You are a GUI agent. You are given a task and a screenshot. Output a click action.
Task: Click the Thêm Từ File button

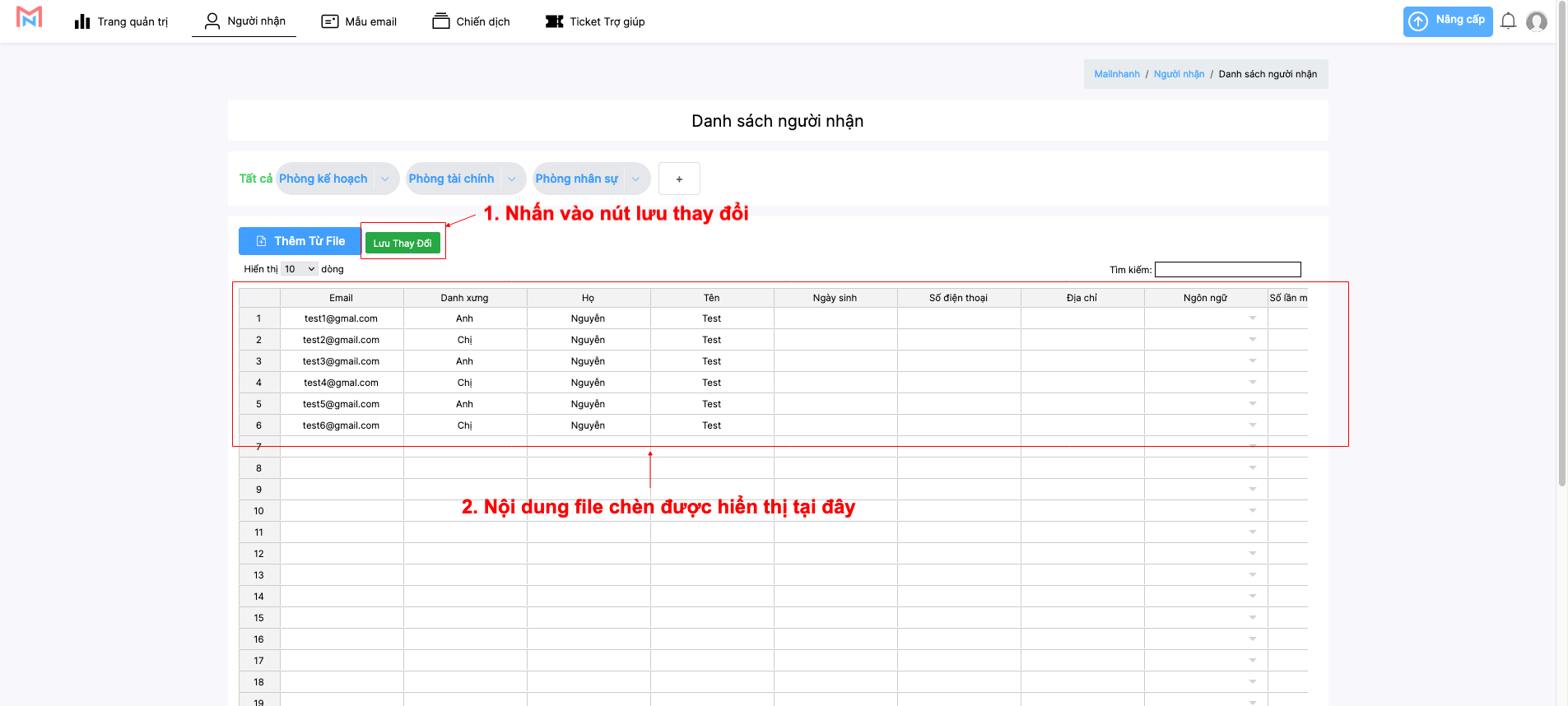coord(300,241)
